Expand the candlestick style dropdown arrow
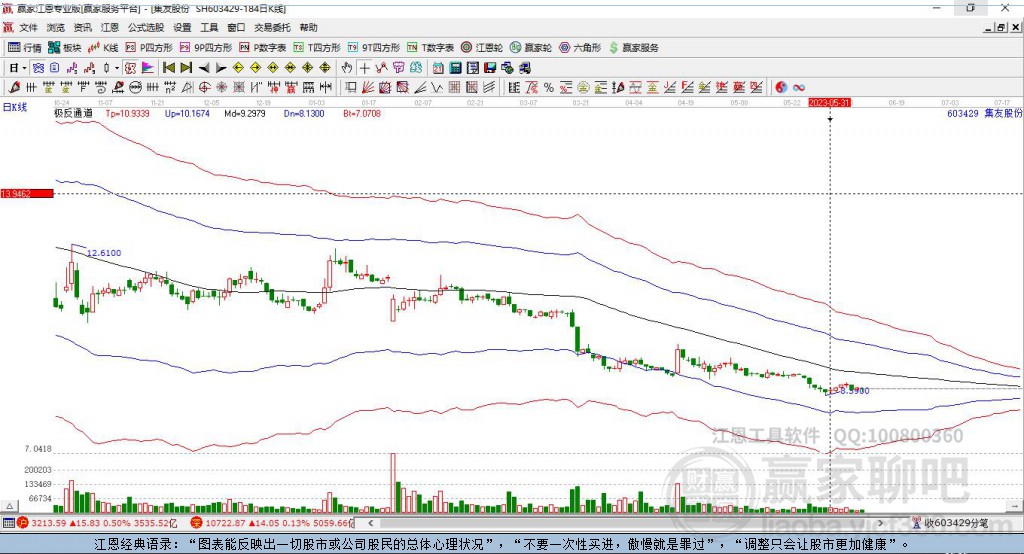The width and height of the screenshot is (1024, 554). 117,68
